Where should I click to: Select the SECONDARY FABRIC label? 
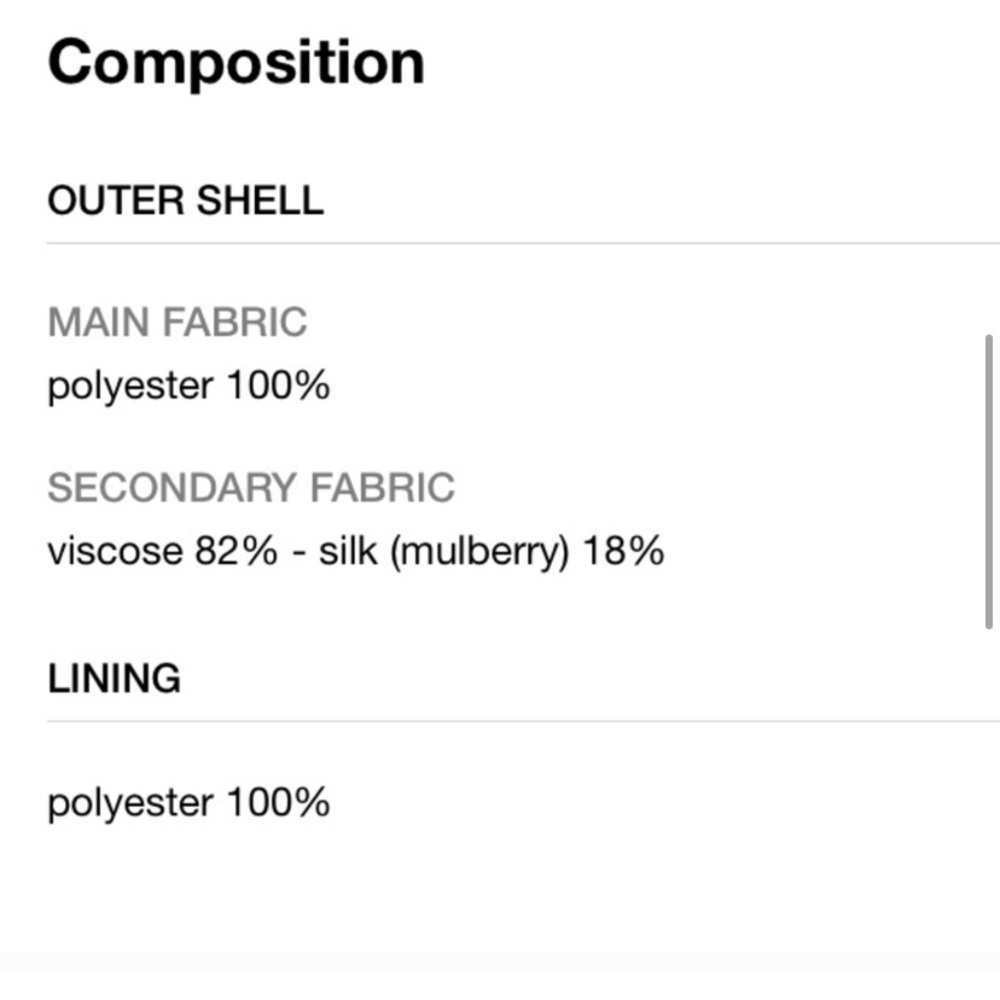pos(251,488)
